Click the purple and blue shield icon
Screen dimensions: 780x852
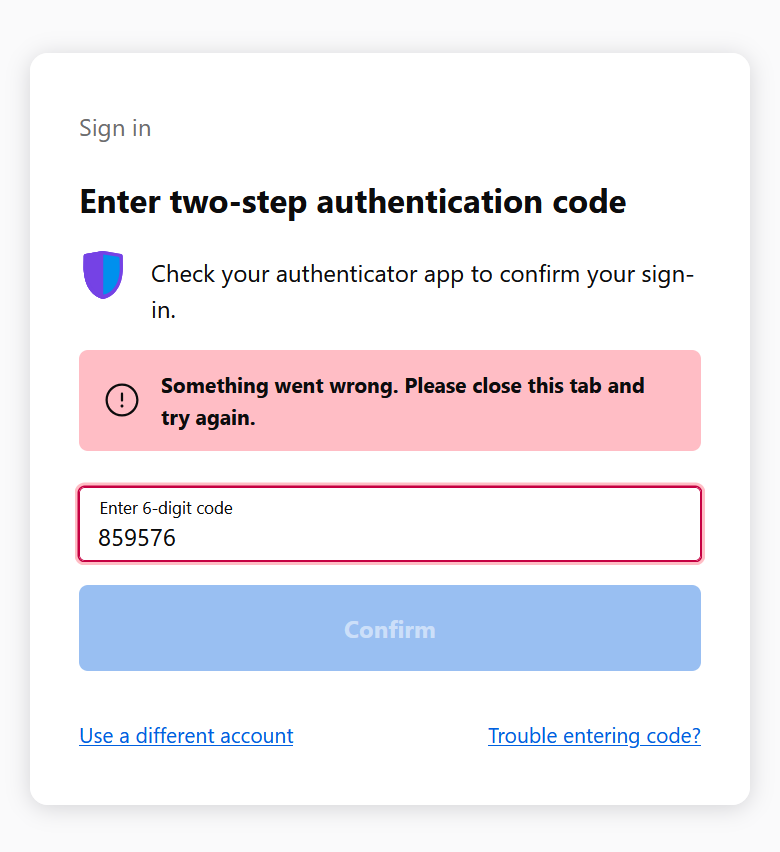pos(103,274)
